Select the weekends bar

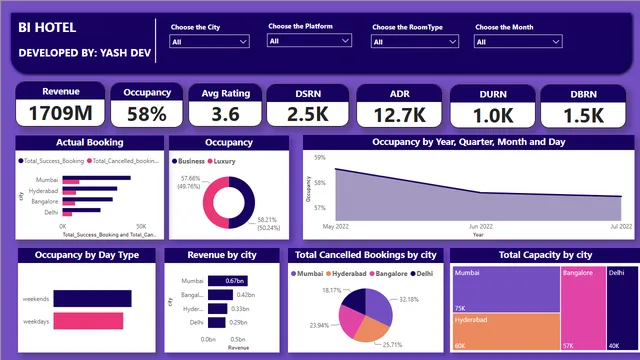[92, 298]
